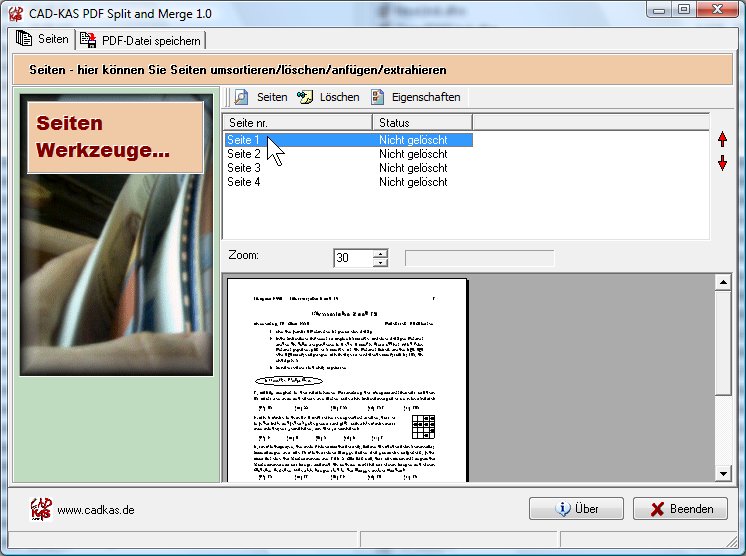Click the CAD-KAS logo at bottom left

point(40,509)
